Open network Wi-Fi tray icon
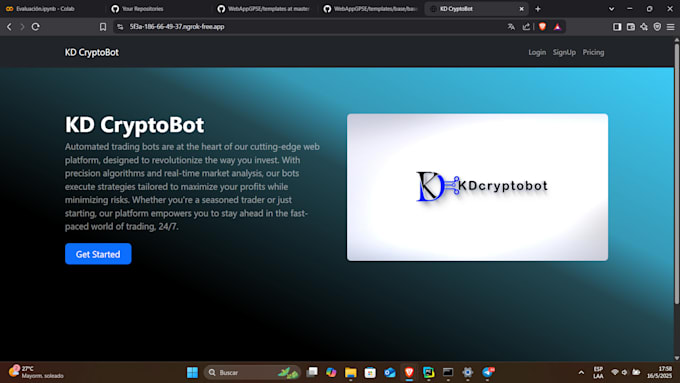This screenshot has height=383, width=680. coord(615,373)
